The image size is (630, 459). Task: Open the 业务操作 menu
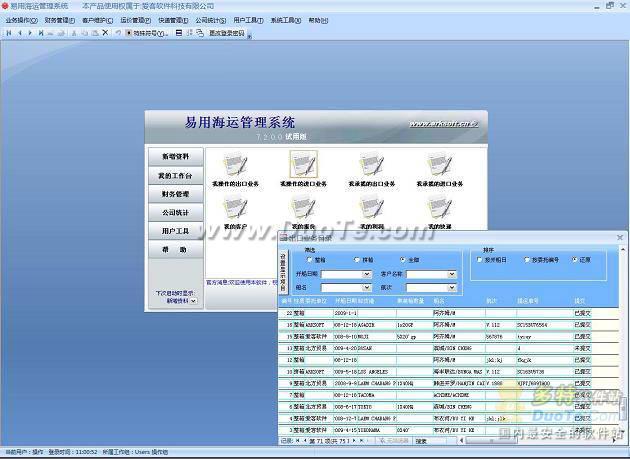(x=21, y=20)
